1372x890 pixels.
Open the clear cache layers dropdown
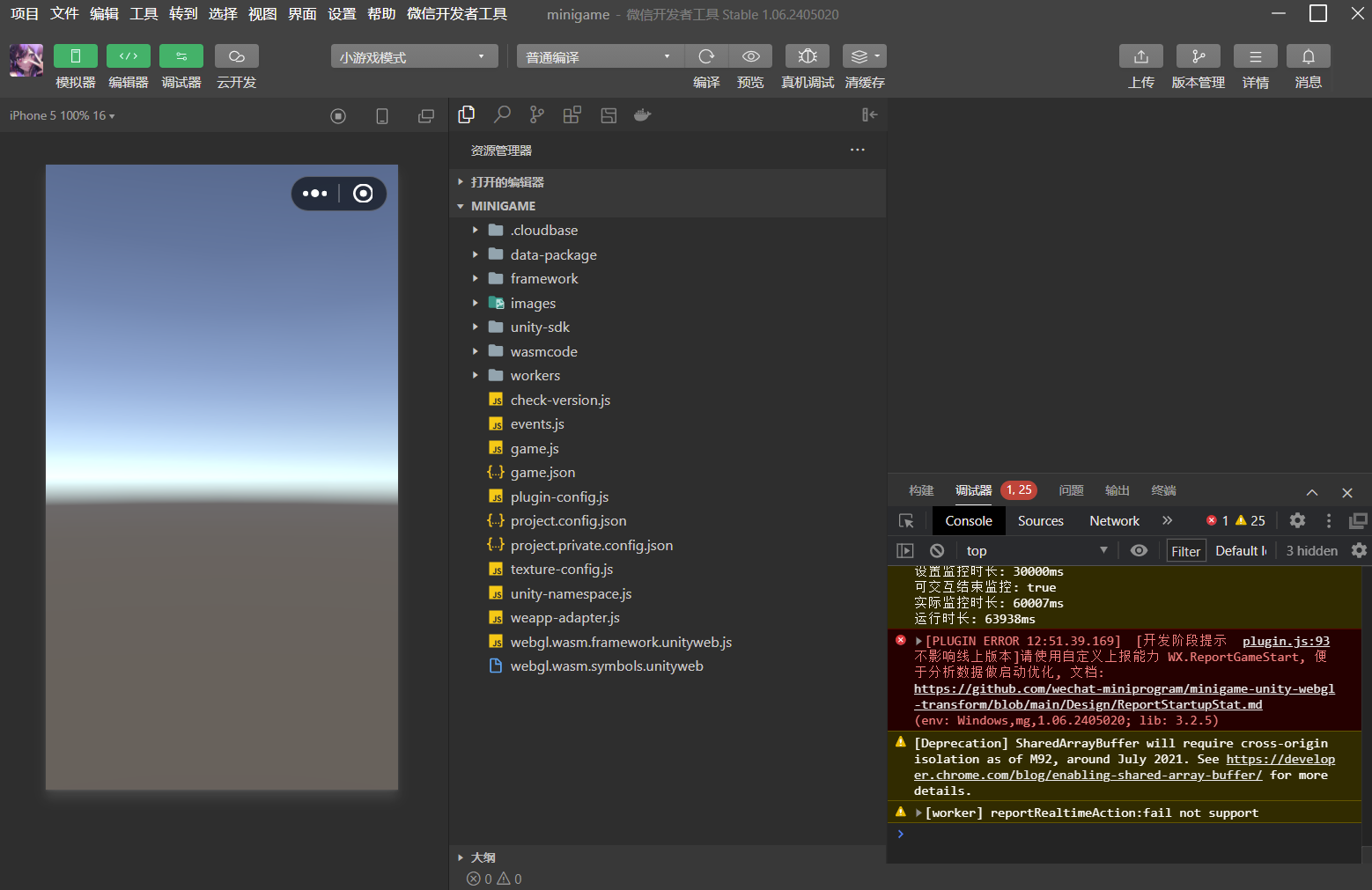(865, 56)
